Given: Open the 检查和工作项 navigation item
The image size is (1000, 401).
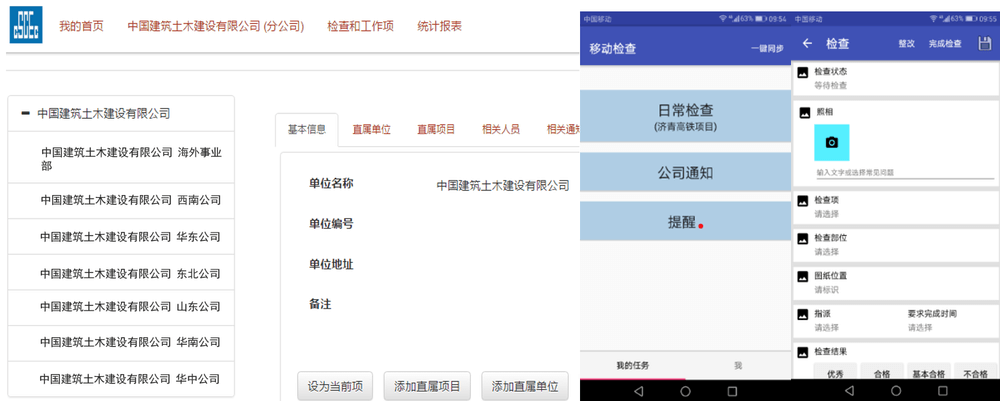Looking at the screenshot, I should point(360,26).
